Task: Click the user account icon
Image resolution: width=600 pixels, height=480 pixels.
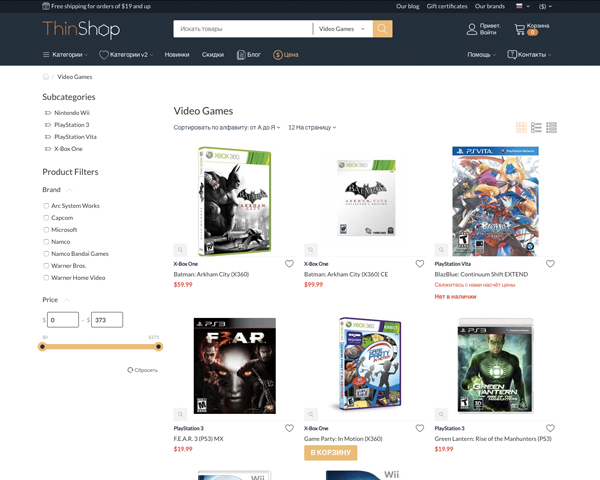Action: point(472,29)
